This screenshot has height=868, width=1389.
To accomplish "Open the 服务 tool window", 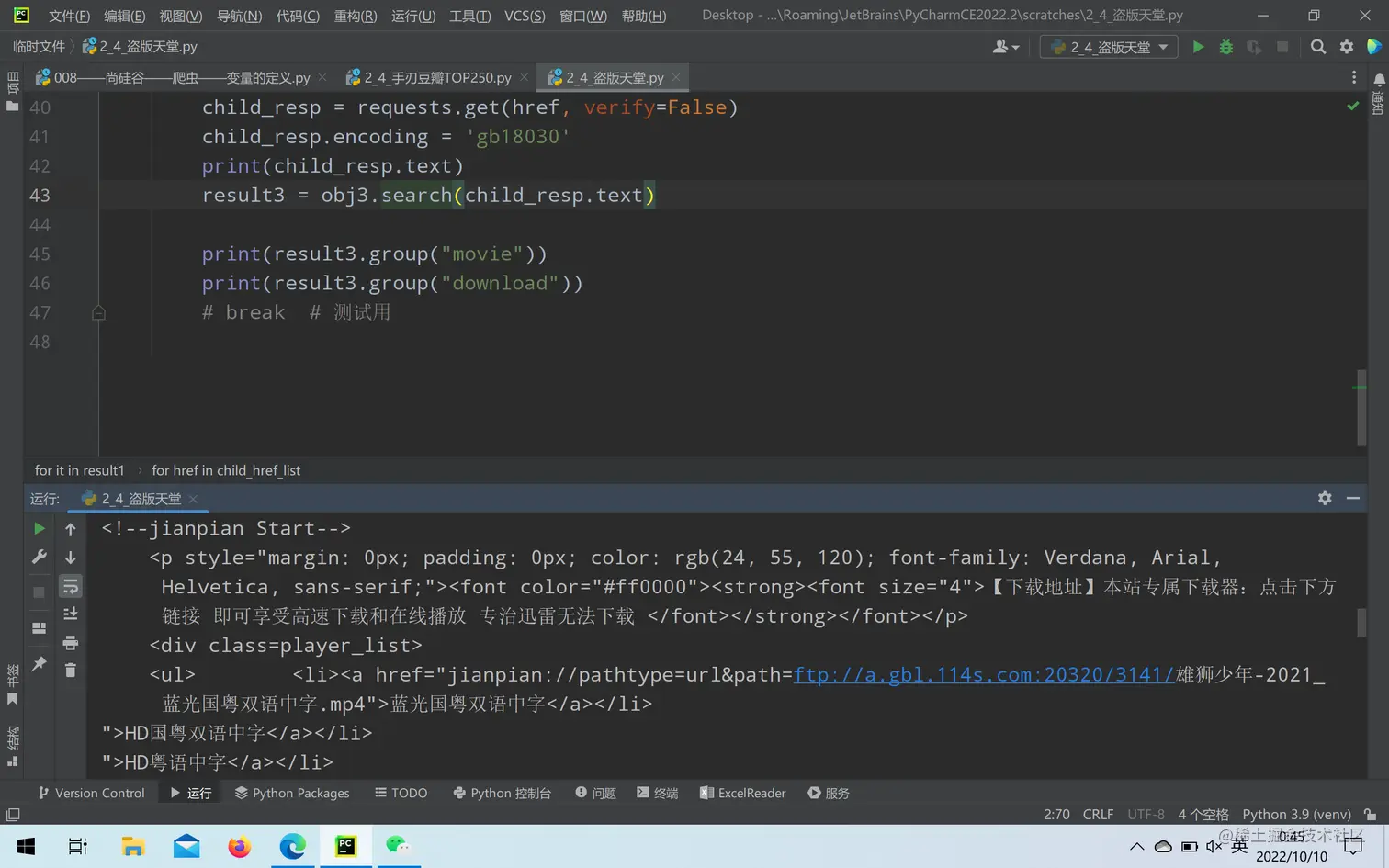I will pos(828,793).
